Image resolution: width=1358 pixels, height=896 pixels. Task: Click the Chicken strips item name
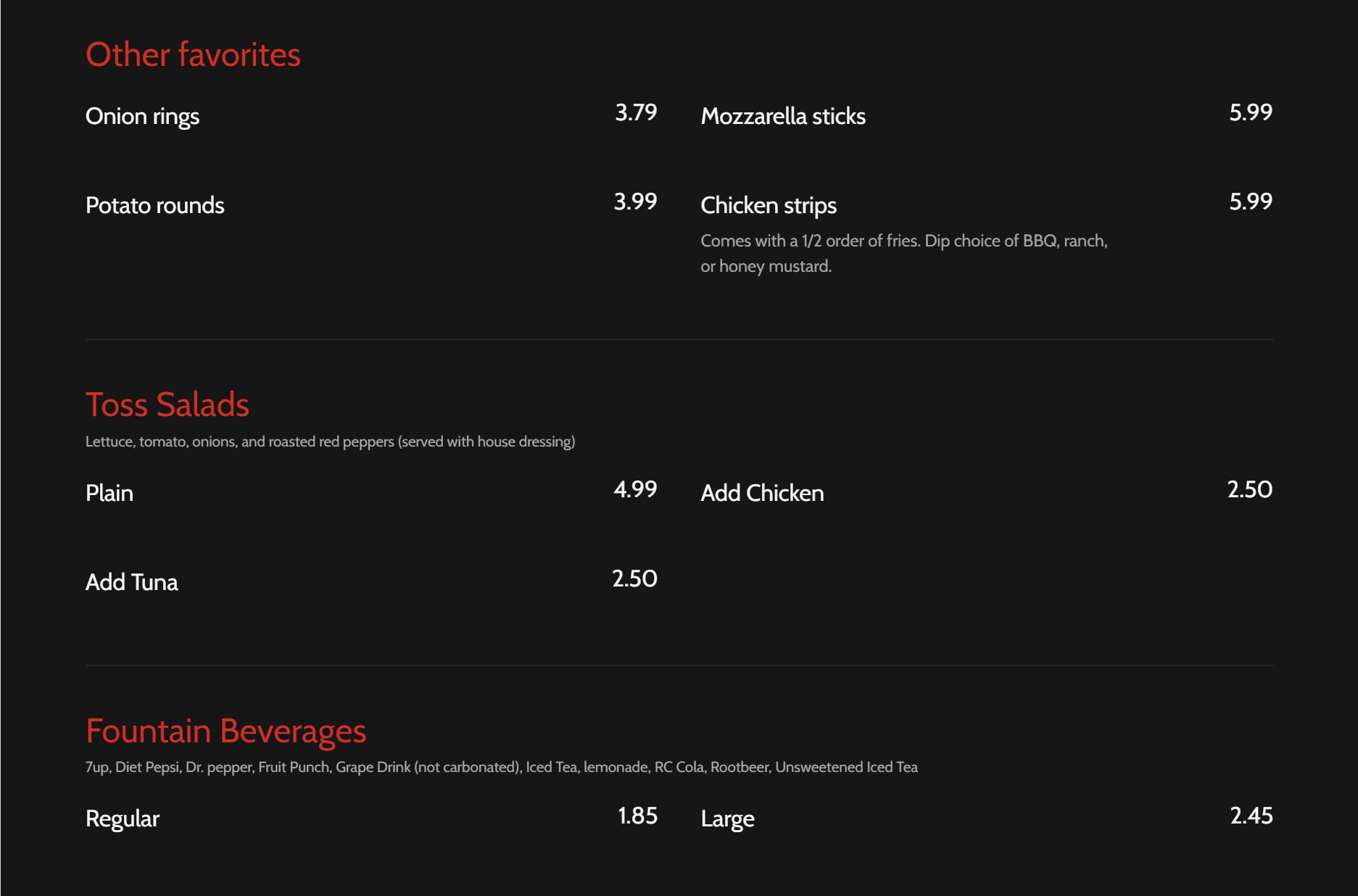click(x=769, y=206)
